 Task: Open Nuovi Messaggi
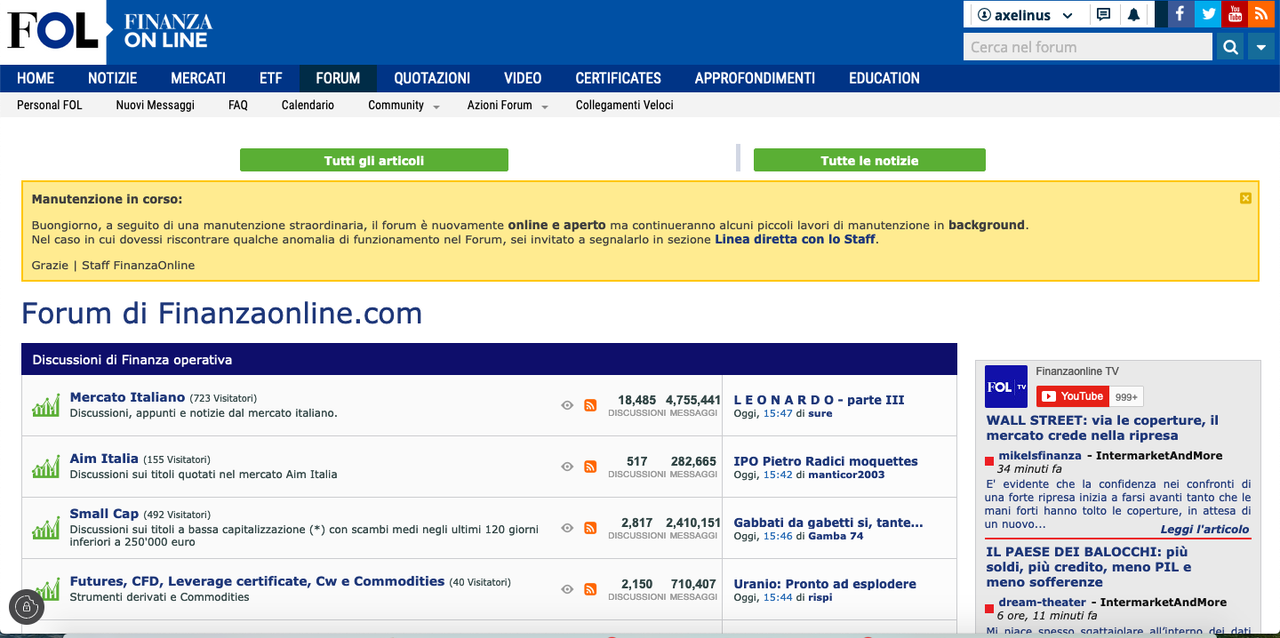[155, 105]
